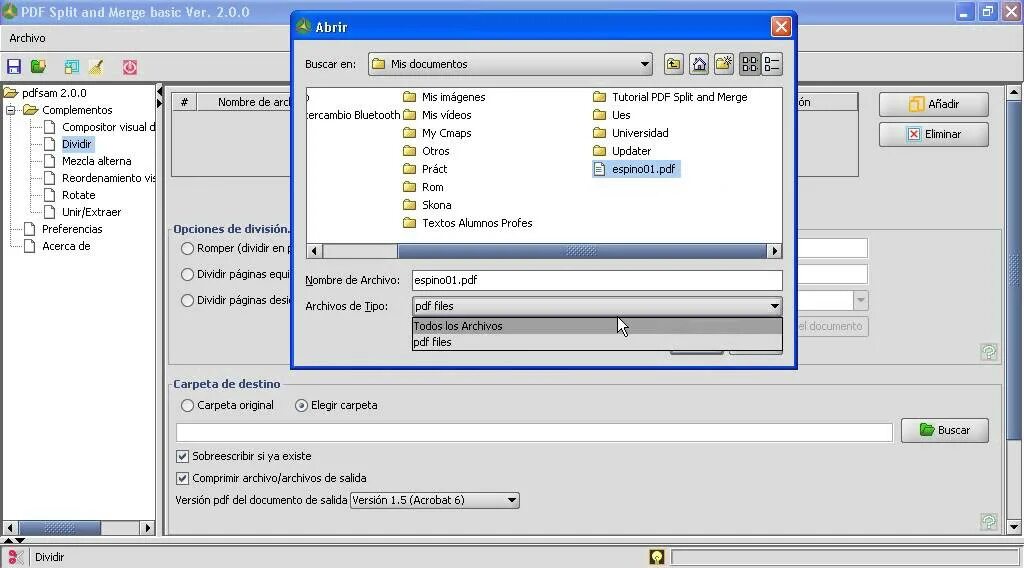Select Elegir carpeta radio button

(x=301, y=405)
